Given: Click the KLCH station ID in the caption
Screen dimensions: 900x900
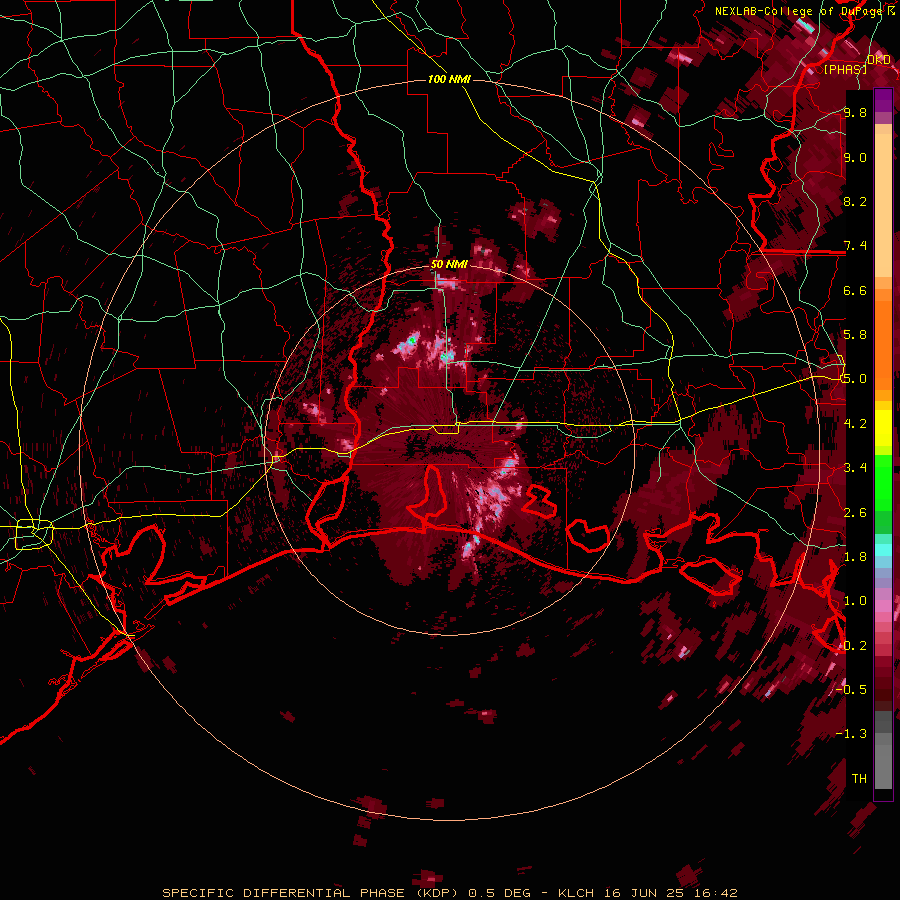Looking at the screenshot, I should pyautogui.click(x=577, y=893).
